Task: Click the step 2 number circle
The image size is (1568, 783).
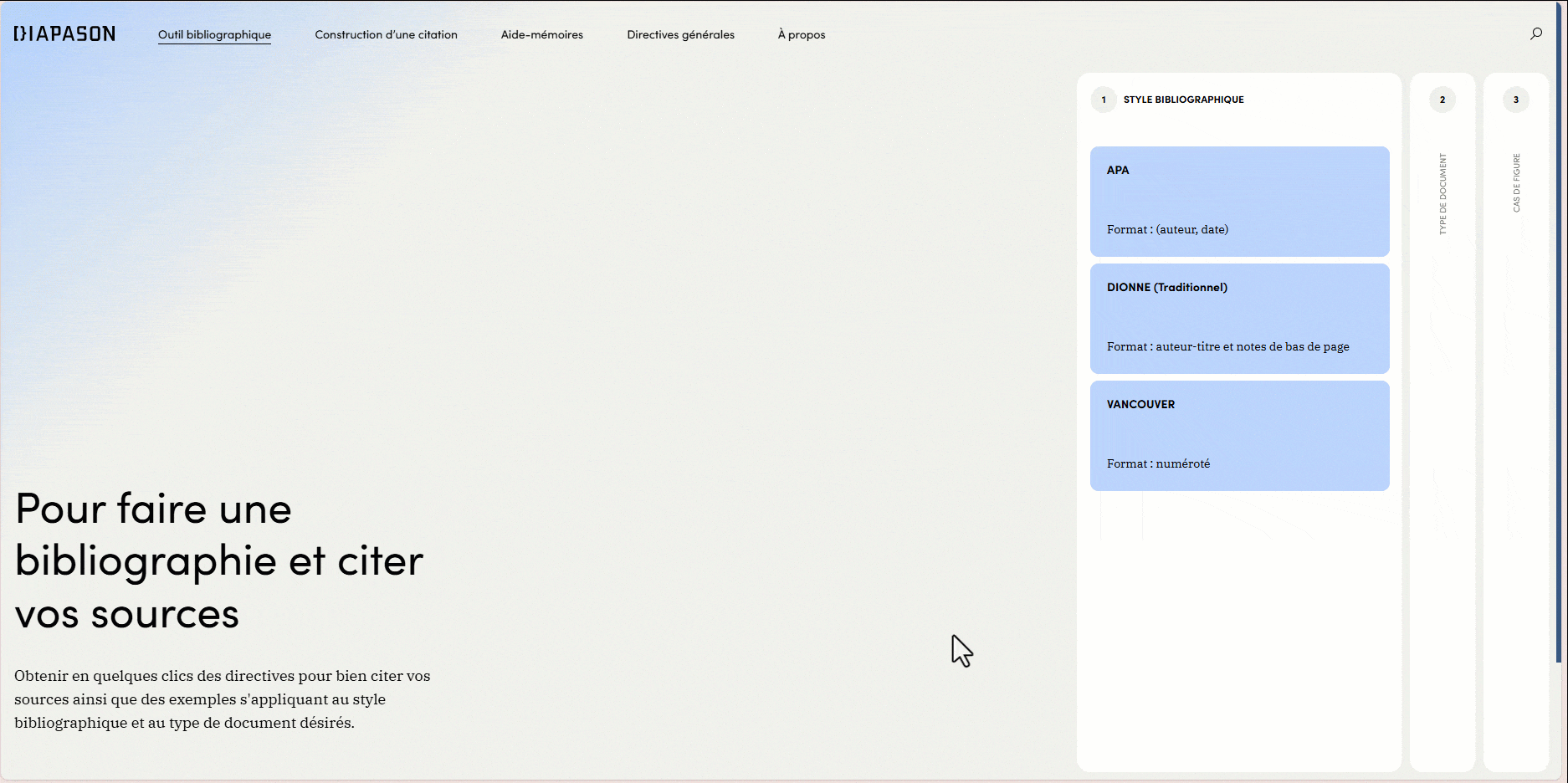Action: tap(1442, 100)
